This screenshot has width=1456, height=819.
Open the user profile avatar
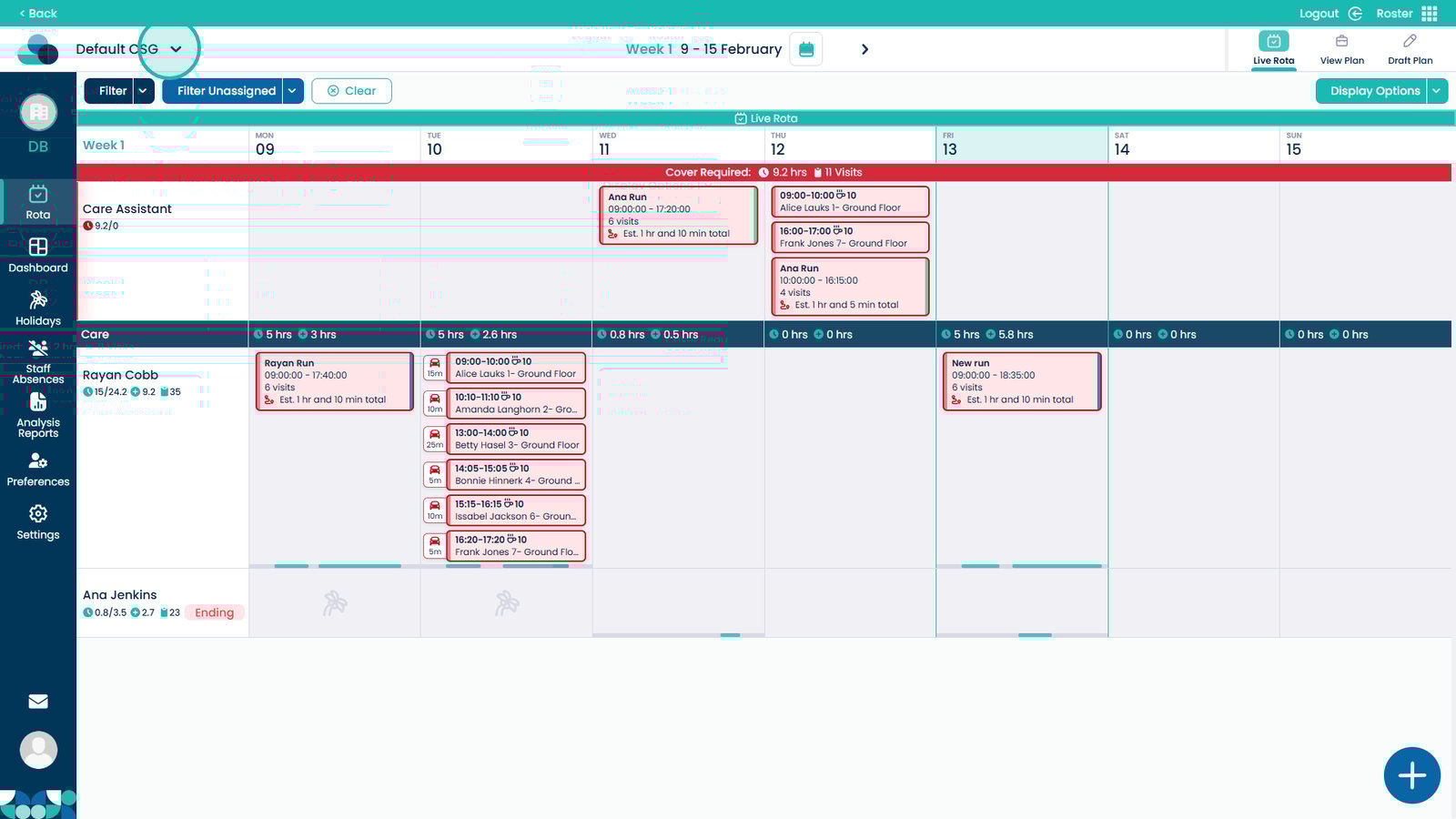38,751
